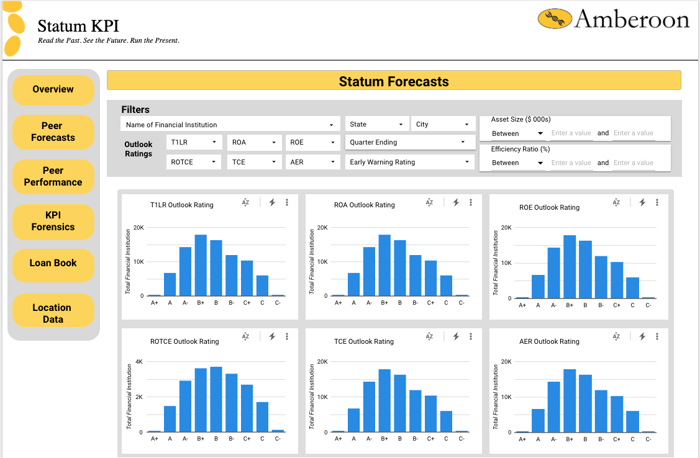
Task: Open the Peer Forecasts page
Action: coord(53,132)
